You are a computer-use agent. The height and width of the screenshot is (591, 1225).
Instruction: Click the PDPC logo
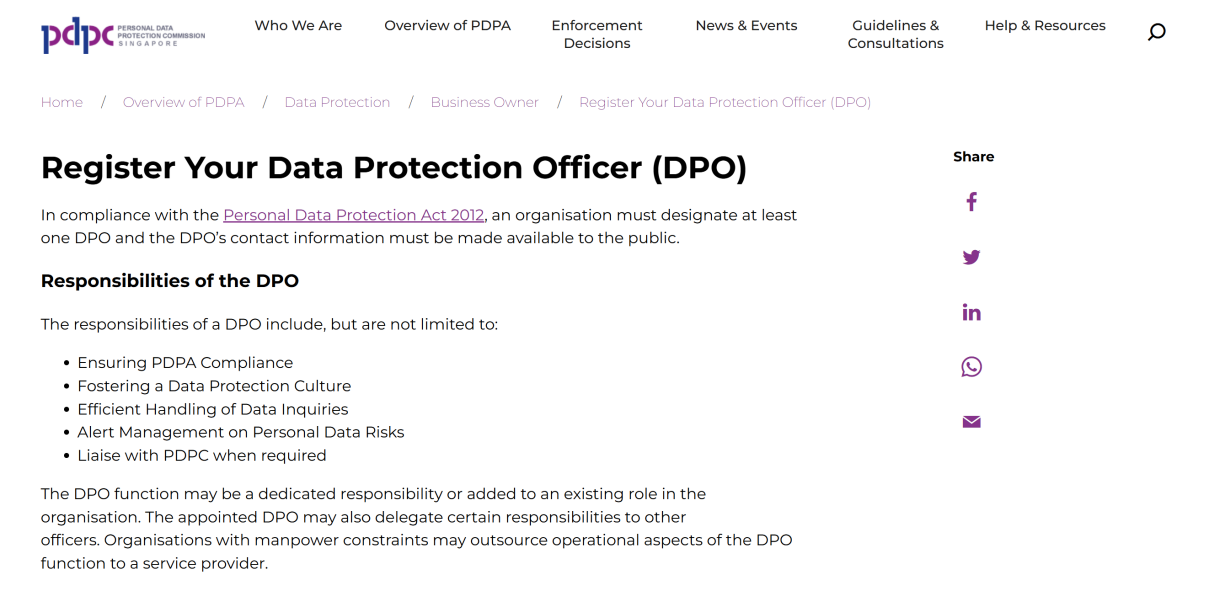pos(123,35)
